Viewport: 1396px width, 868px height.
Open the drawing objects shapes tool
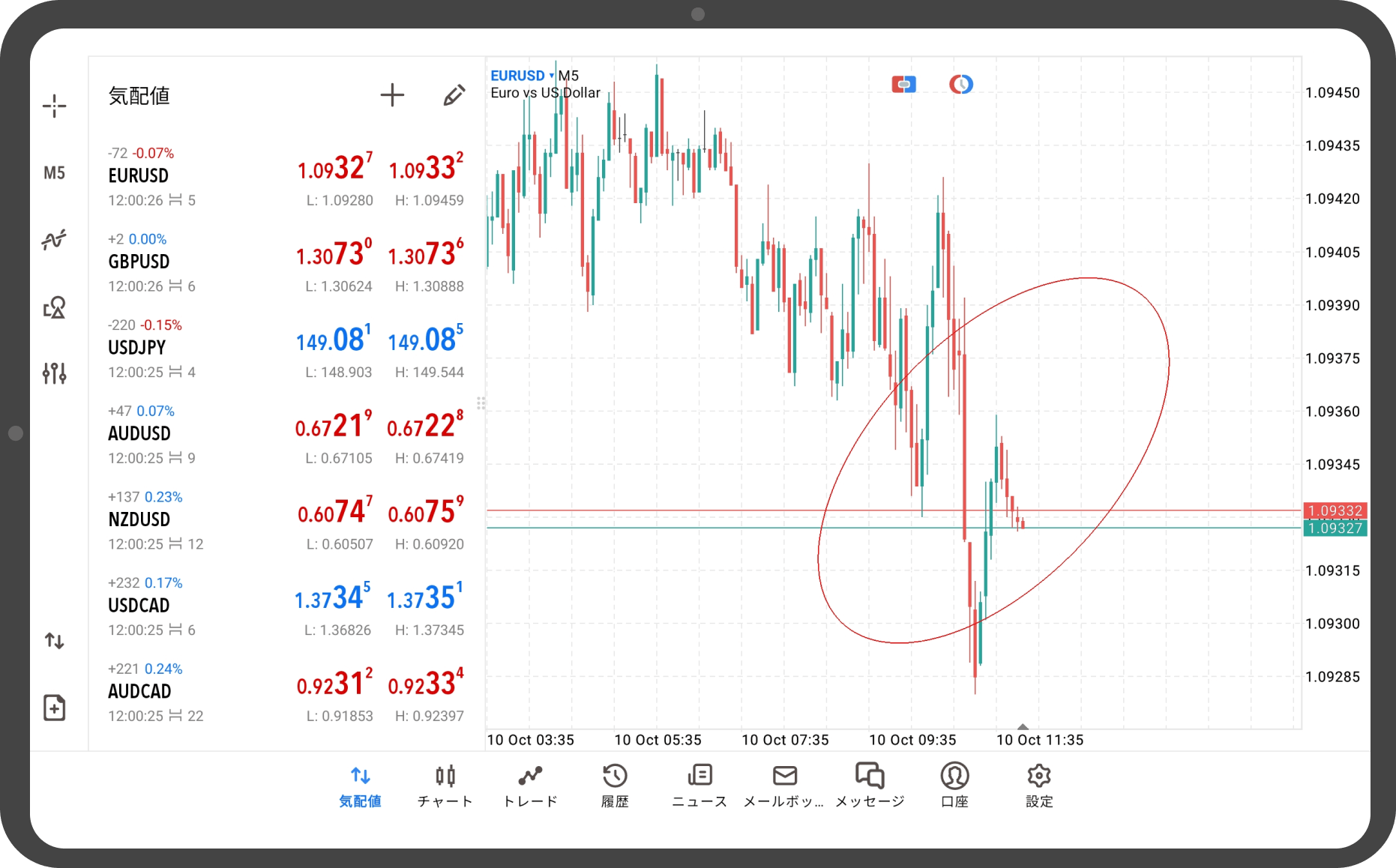pyautogui.click(x=54, y=307)
